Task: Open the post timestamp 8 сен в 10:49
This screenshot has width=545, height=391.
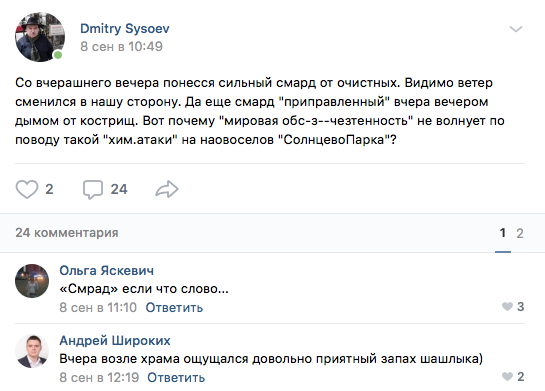Action: (x=121, y=47)
